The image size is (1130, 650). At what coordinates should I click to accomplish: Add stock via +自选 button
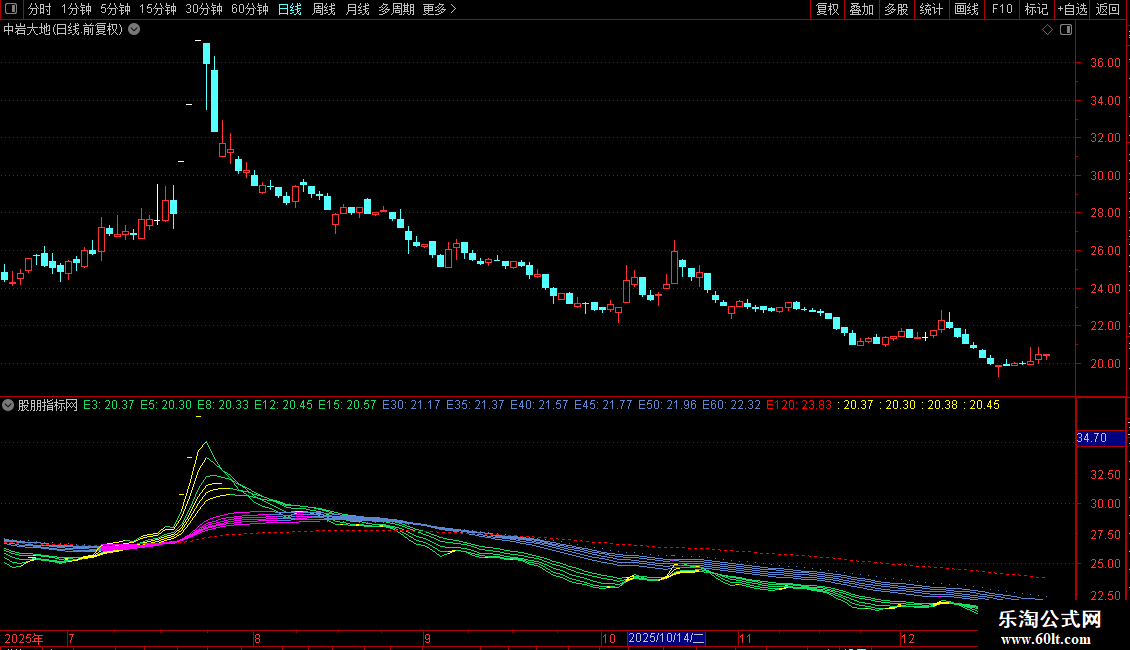(x=1072, y=9)
